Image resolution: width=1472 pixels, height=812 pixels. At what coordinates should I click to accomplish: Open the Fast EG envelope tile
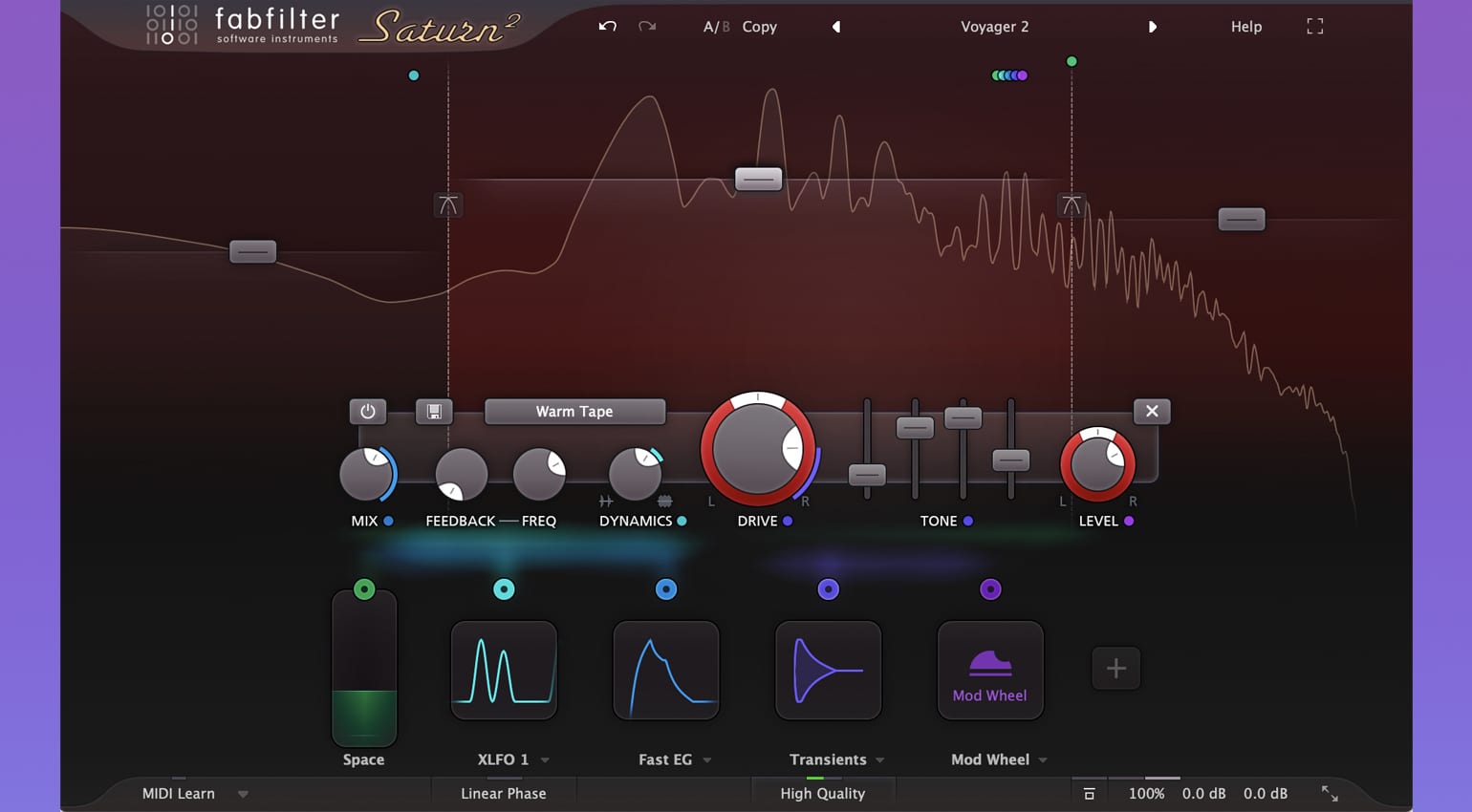(666, 670)
